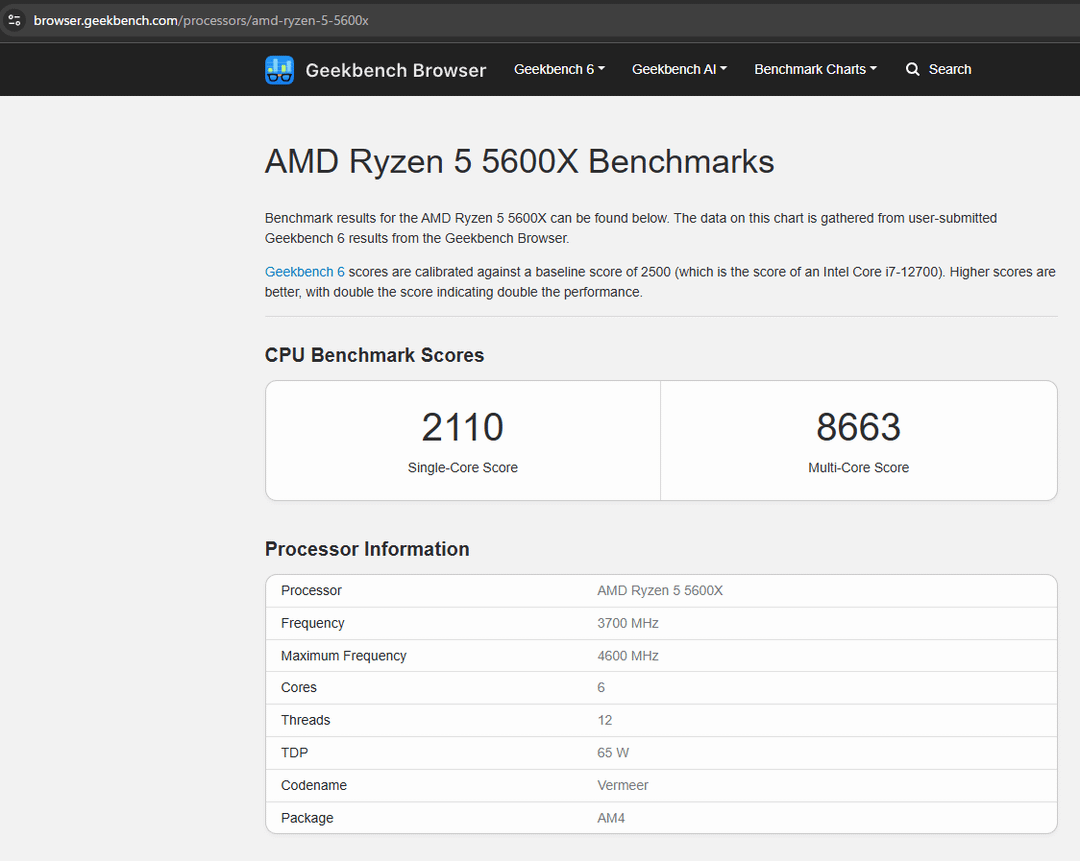Click the 3700 MHz Frequency value
The width and height of the screenshot is (1080, 861).
(627, 623)
